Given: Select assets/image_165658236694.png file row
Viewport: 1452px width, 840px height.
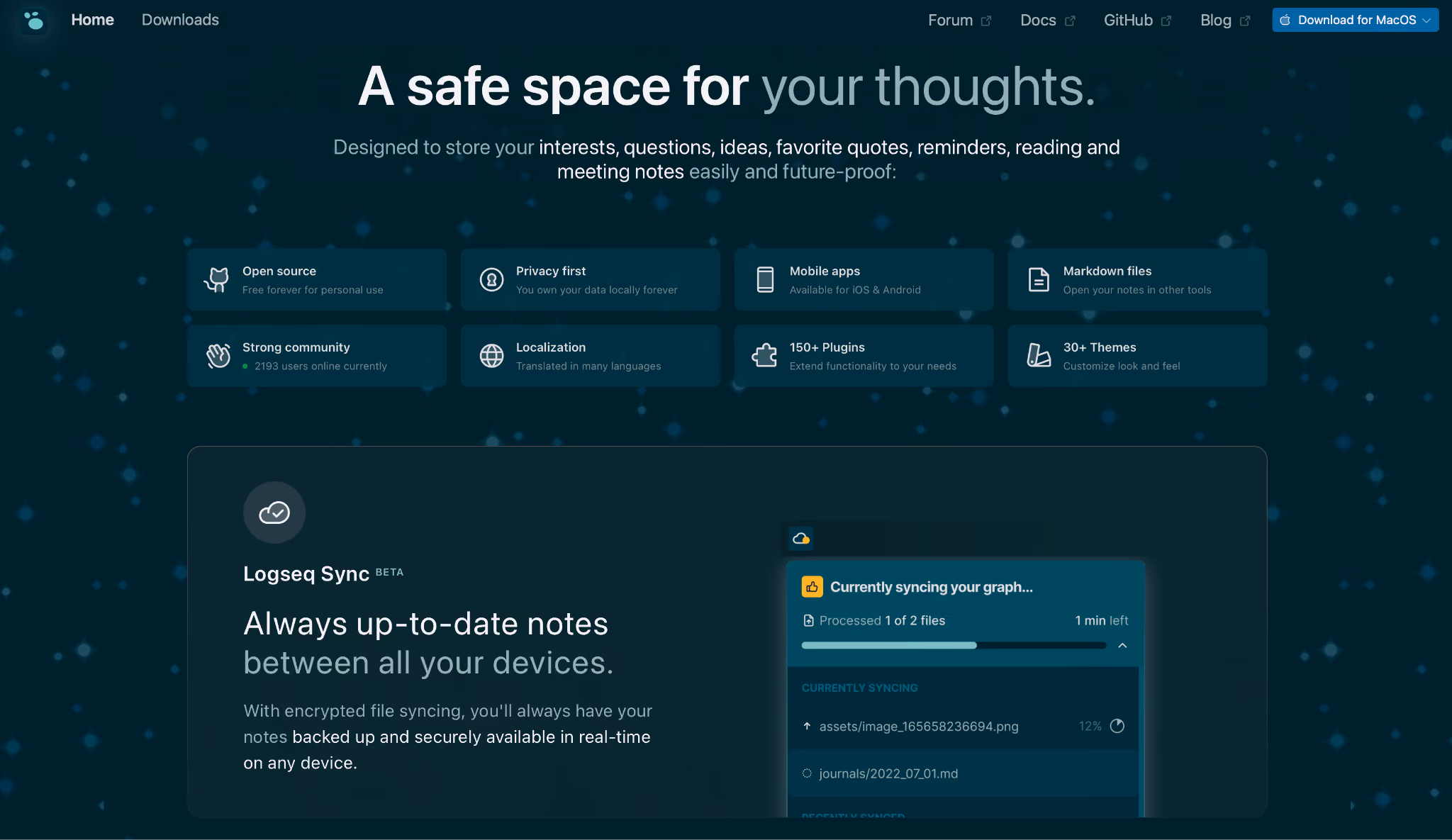Looking at the screenshot, I should coord(963,726).
